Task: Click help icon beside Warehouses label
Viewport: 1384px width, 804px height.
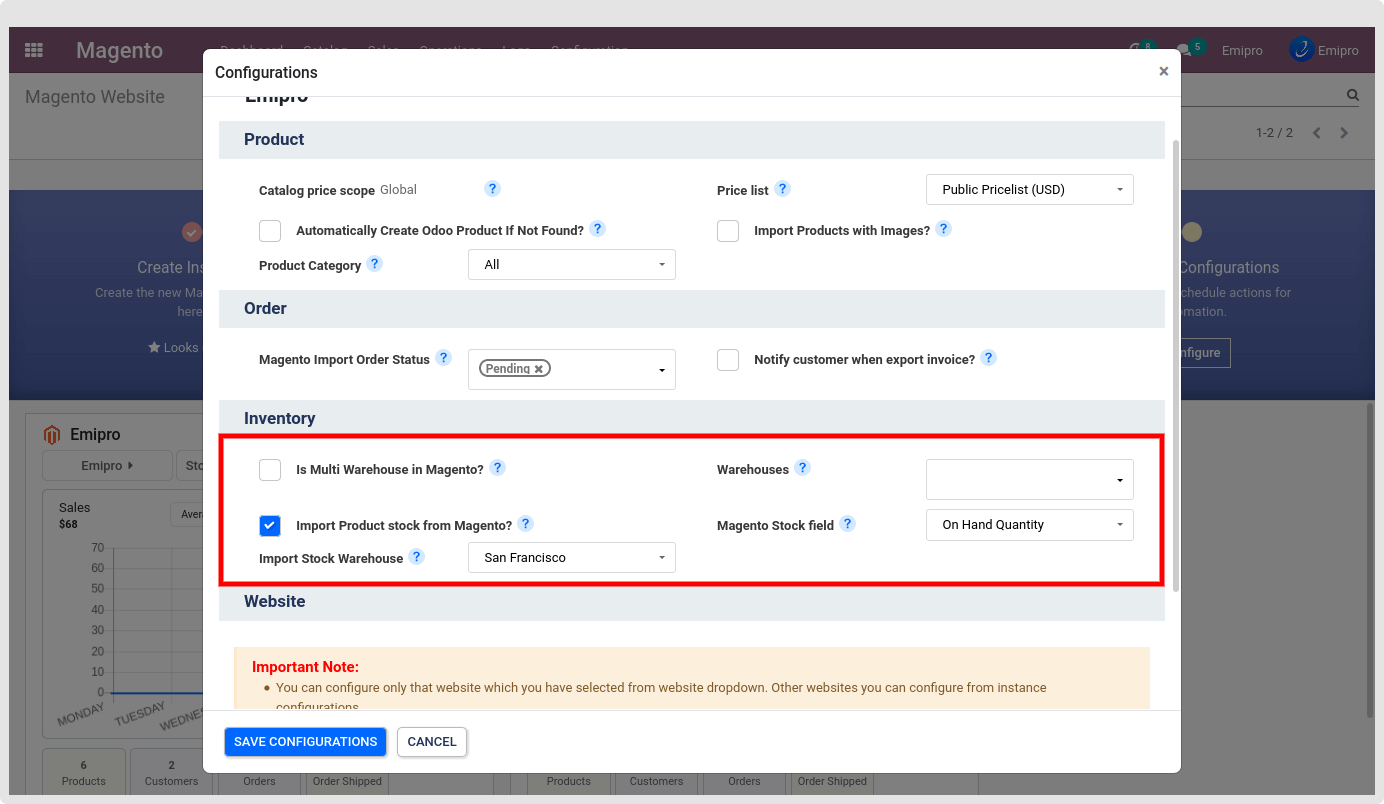Action: (x=802, y=468)
